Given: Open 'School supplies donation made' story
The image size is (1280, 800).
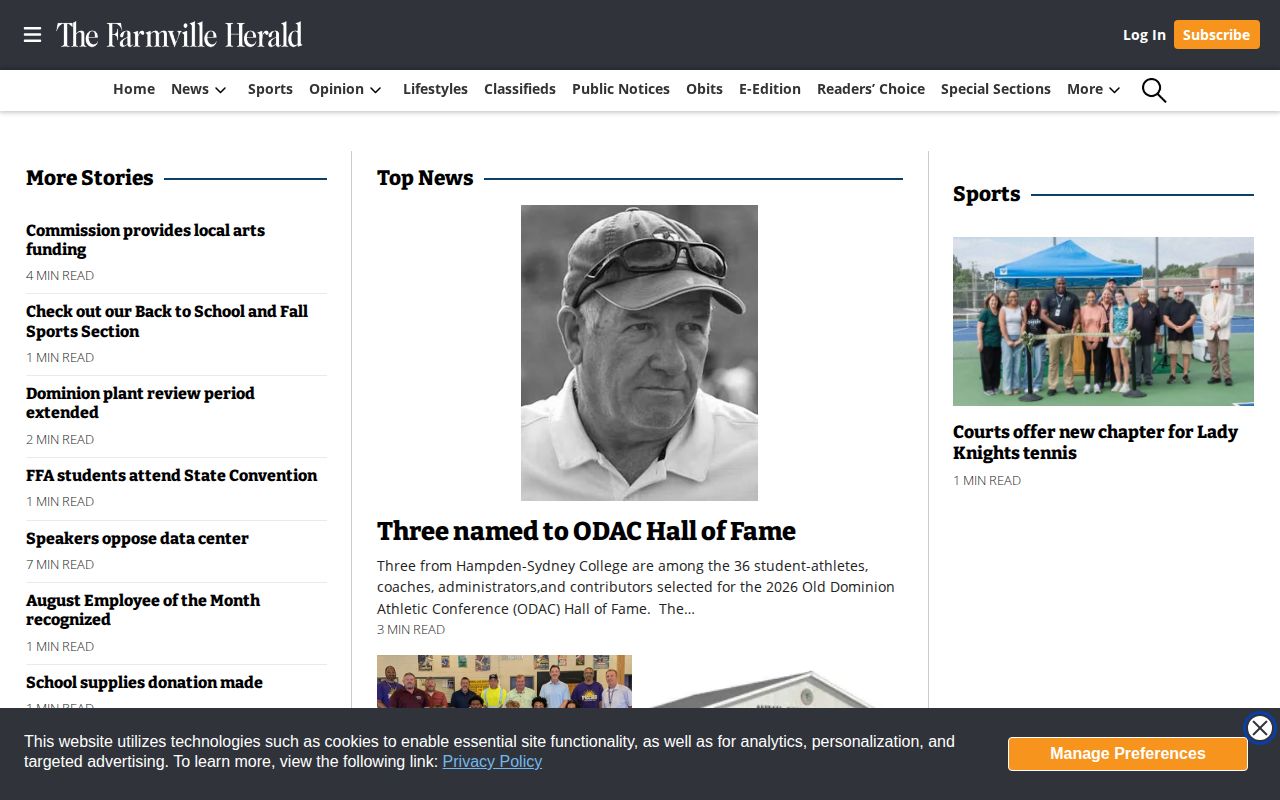Looking at the screenshot, I should point(144,683).
